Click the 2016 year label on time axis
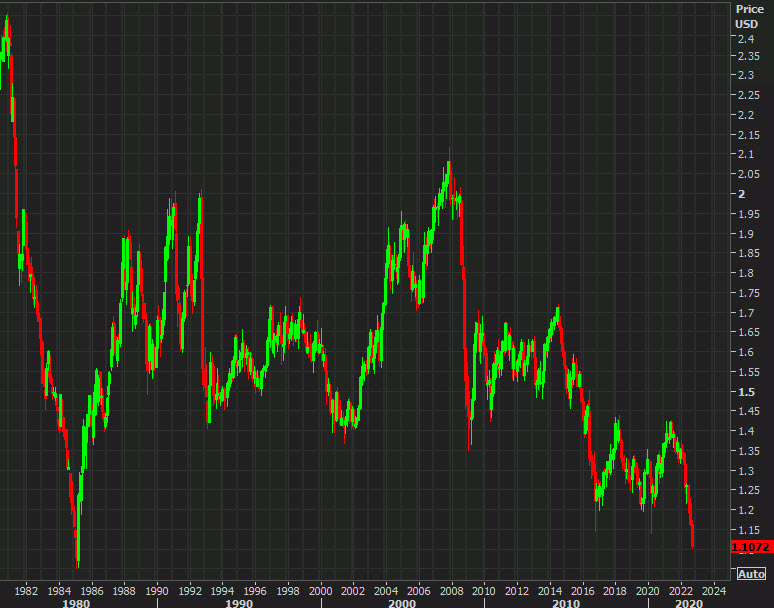This screenshot has width=774, height=608. (582, 591)
